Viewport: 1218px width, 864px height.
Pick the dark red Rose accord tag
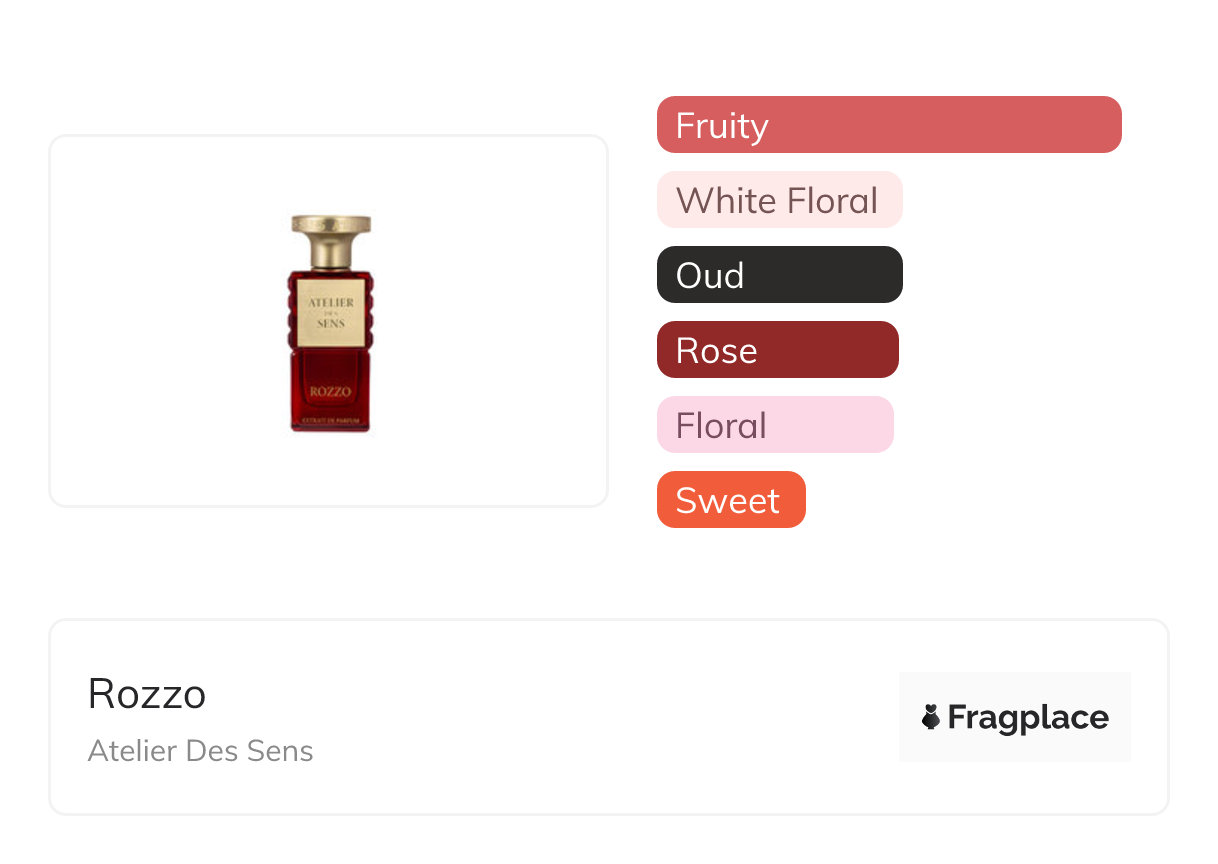click(x=776, y=350)
